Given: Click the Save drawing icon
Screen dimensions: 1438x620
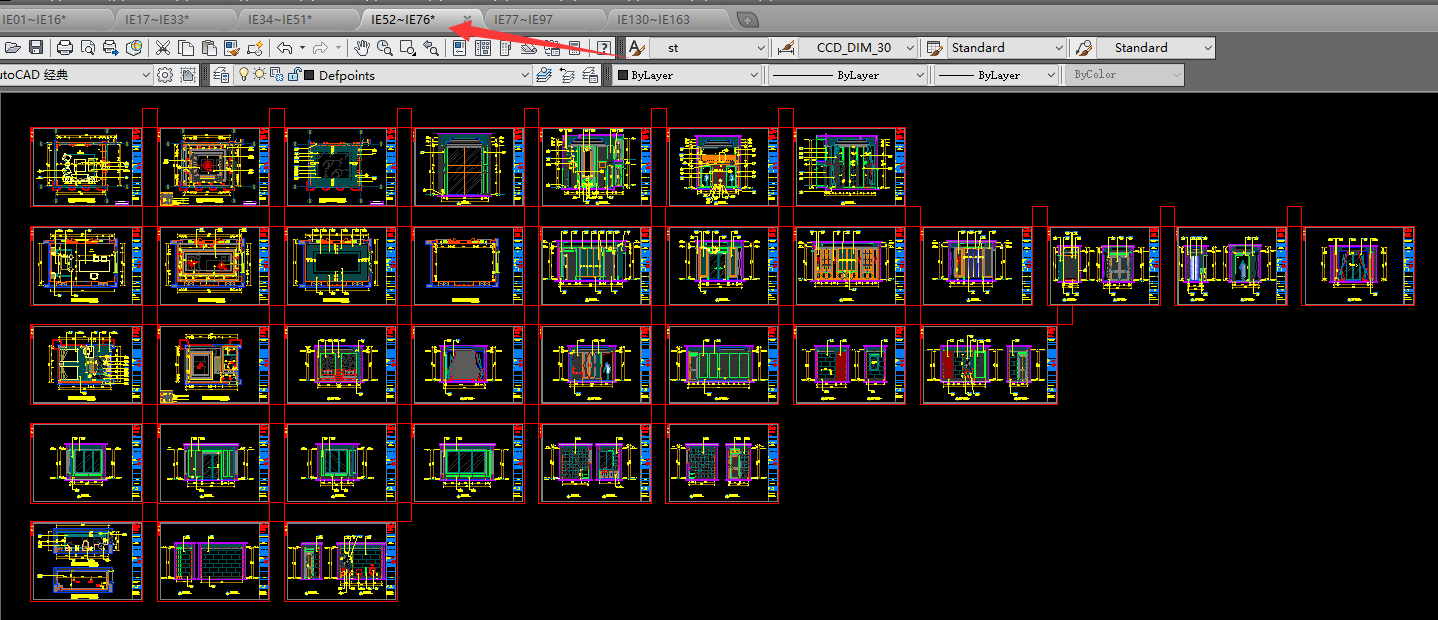Looking at the screenshot, I should point(36,47).
